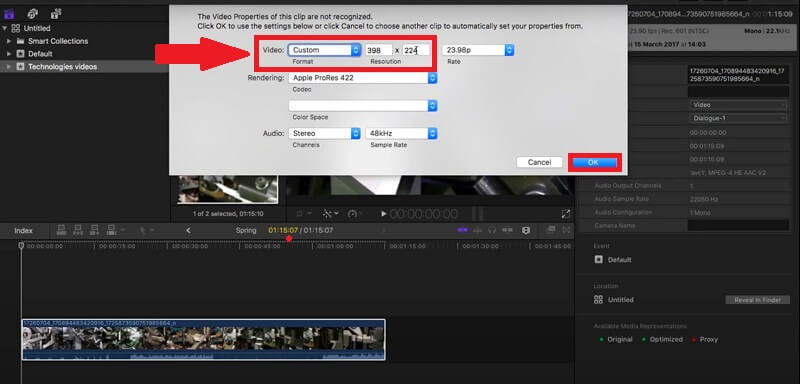Click the OK button in the dialog
Image resolution: width=800 pixels, height=384 pixels.
point(593,162)
